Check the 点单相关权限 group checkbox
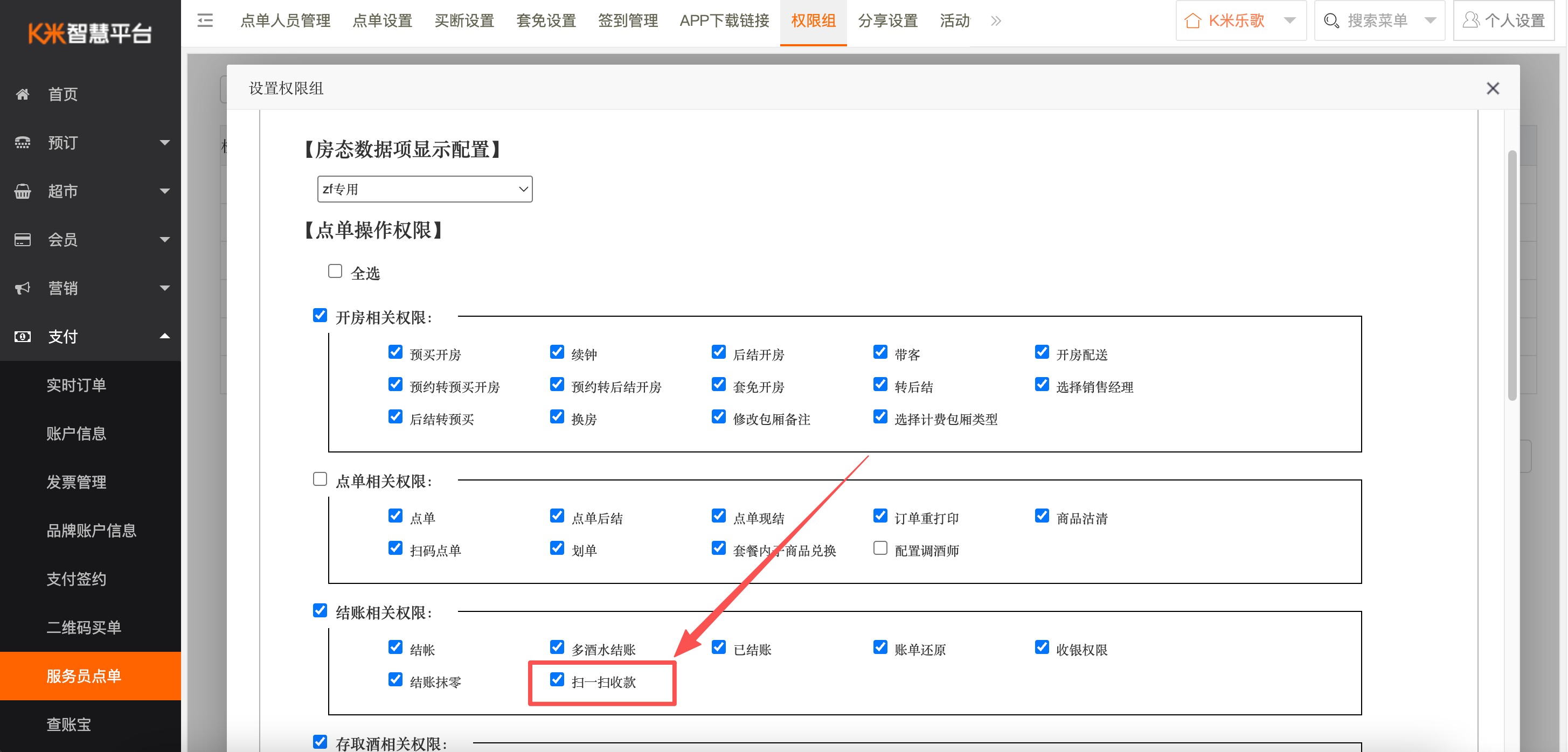The width and height of the screenshot is (1568, 752). [320, 479]
